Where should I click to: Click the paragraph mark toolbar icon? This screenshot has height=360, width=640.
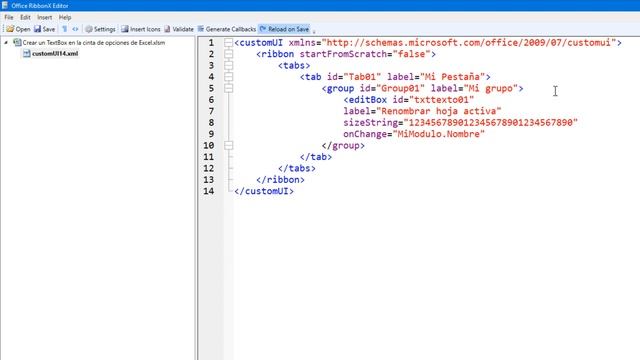click(64, 29)
